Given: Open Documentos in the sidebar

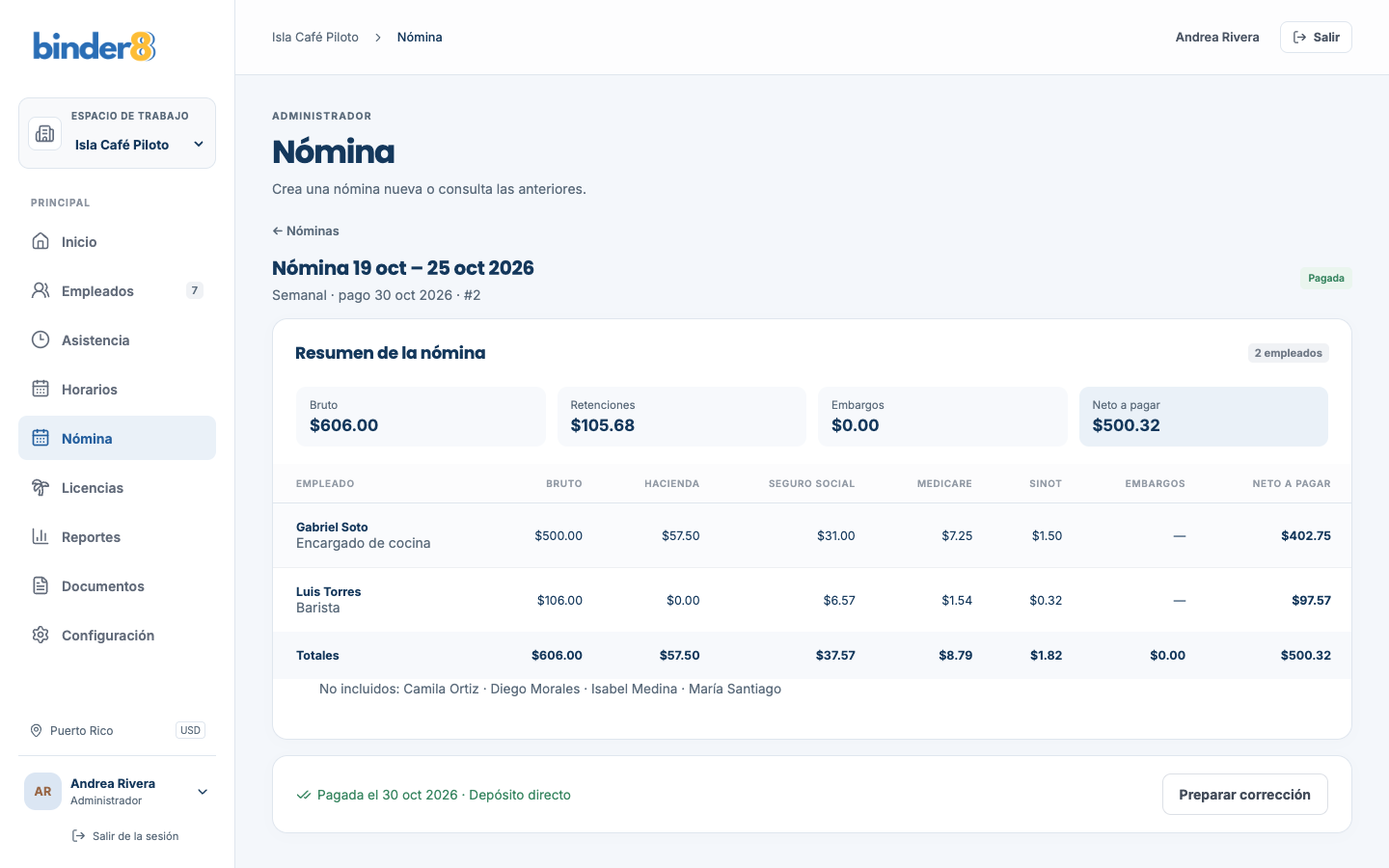Looking at the screenshot, I should (x=117, y=585).
